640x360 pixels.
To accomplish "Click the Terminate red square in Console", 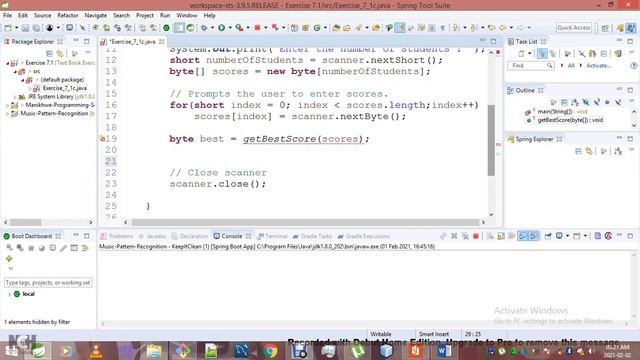I will click(x=476, y=236).
